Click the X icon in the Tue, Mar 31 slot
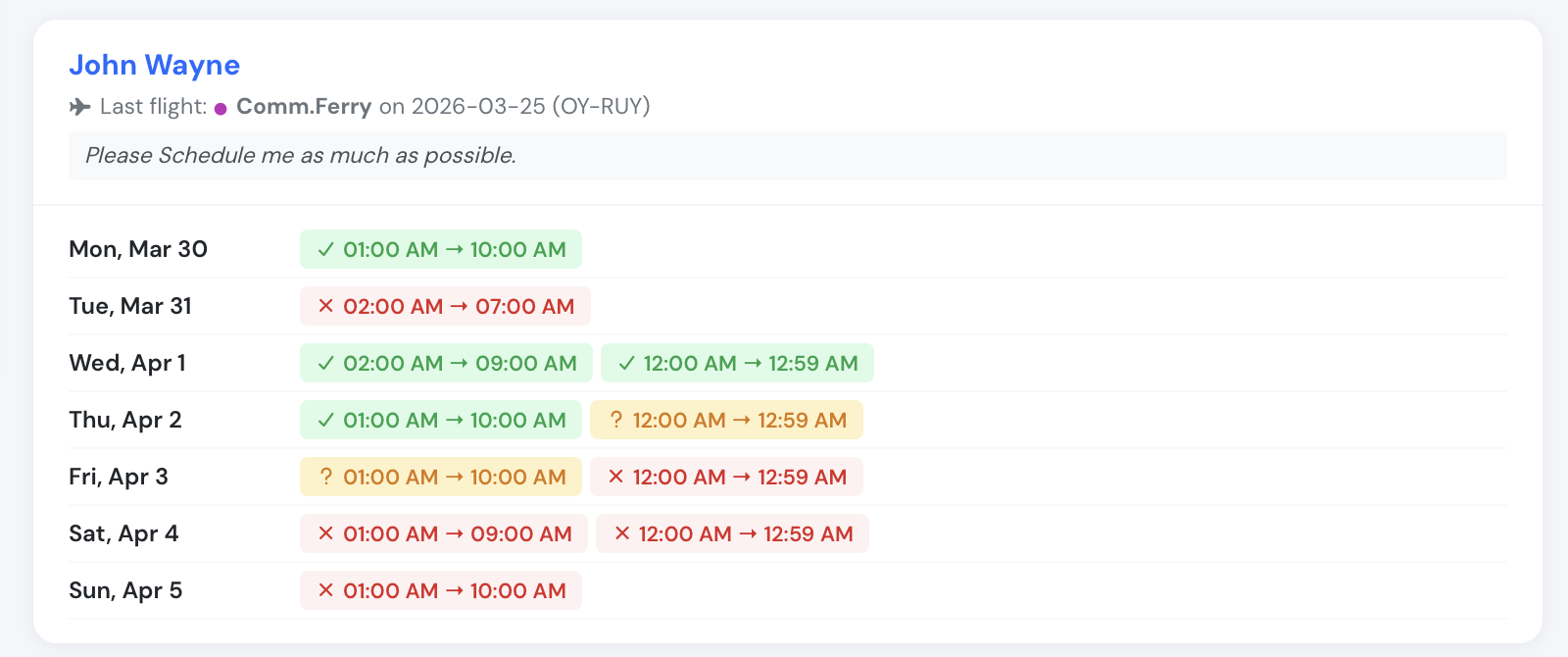The width and height of the screenshot is (1568, 657). pyautogui.click(x=326, y=306)
